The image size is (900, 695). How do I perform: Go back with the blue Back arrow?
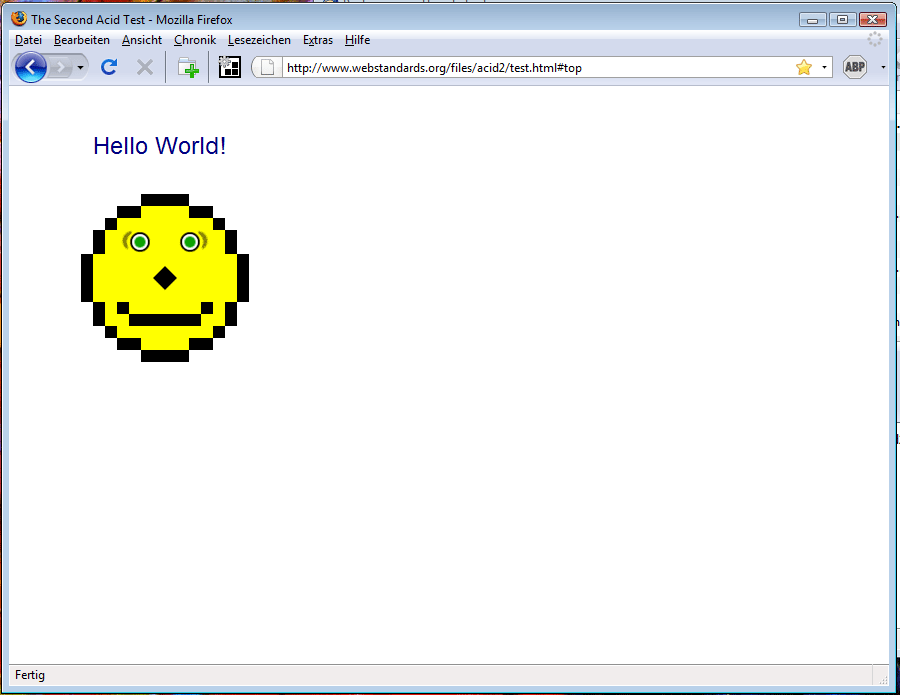click(x=30, y=67)
